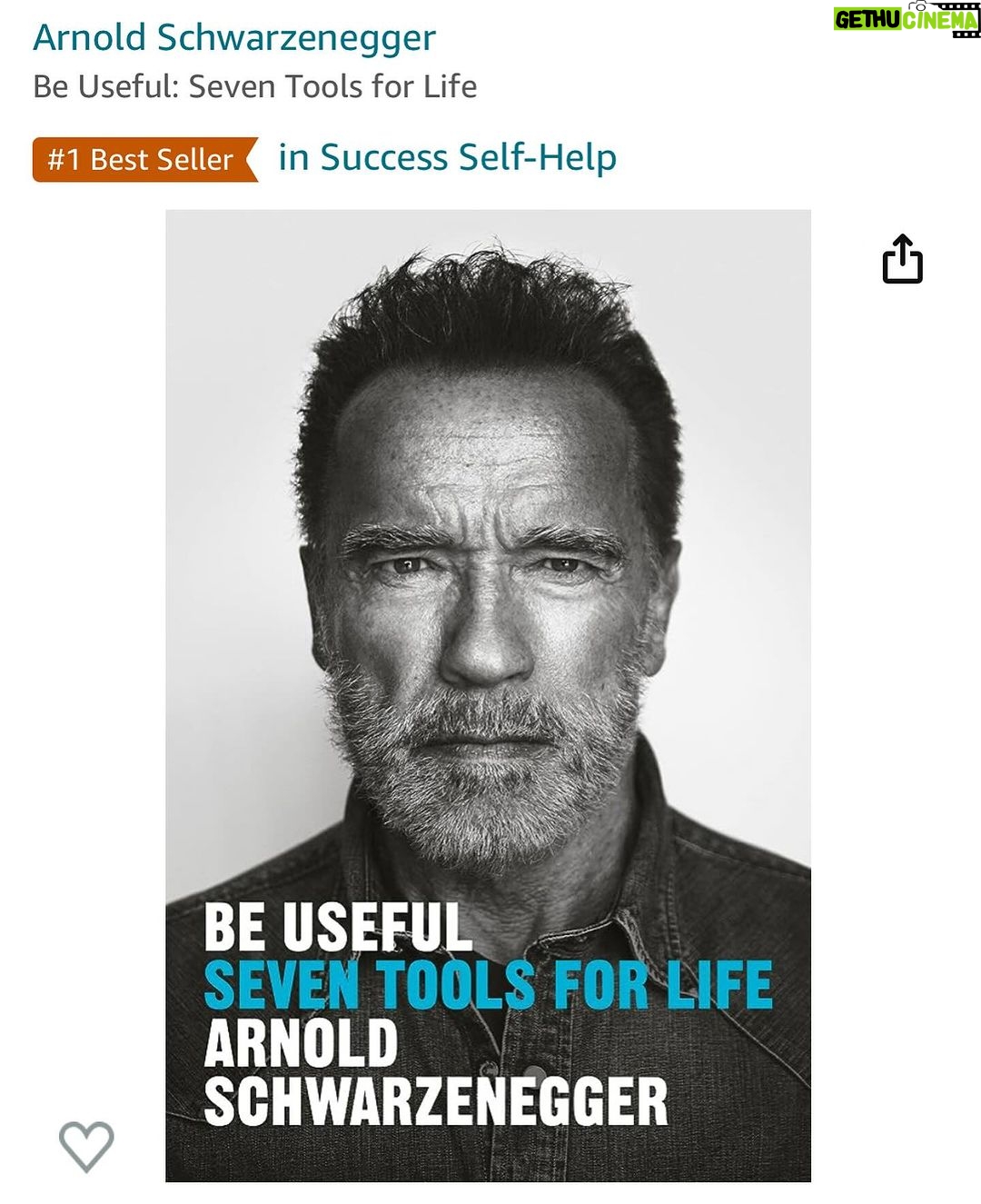Click the CINEMA word in the watermark
This screenshot has height=1204, width=981.
940,20
